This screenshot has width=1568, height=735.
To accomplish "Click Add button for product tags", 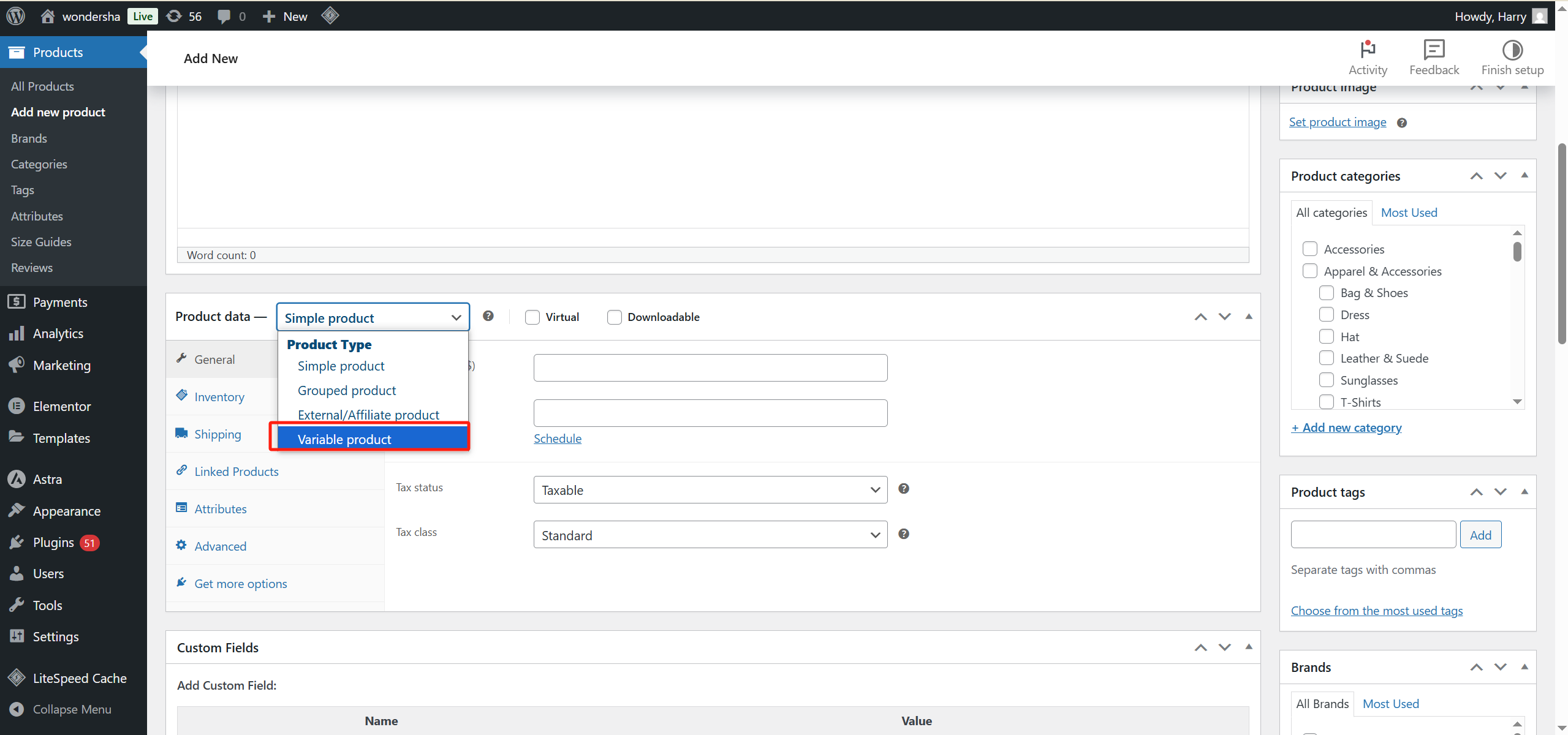I will pos(1480,535).
